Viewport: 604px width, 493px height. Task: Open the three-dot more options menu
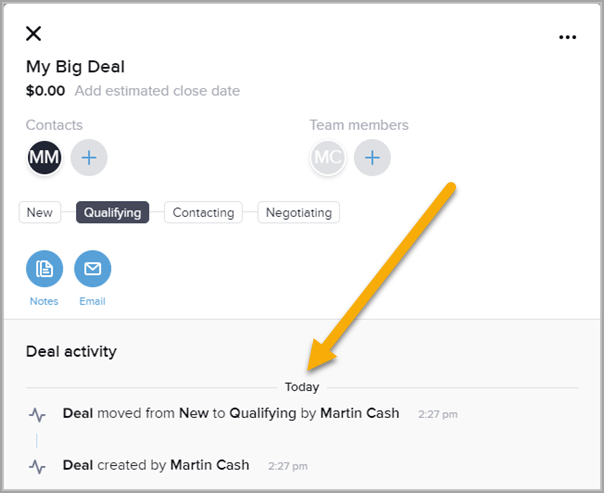point(568,37)
